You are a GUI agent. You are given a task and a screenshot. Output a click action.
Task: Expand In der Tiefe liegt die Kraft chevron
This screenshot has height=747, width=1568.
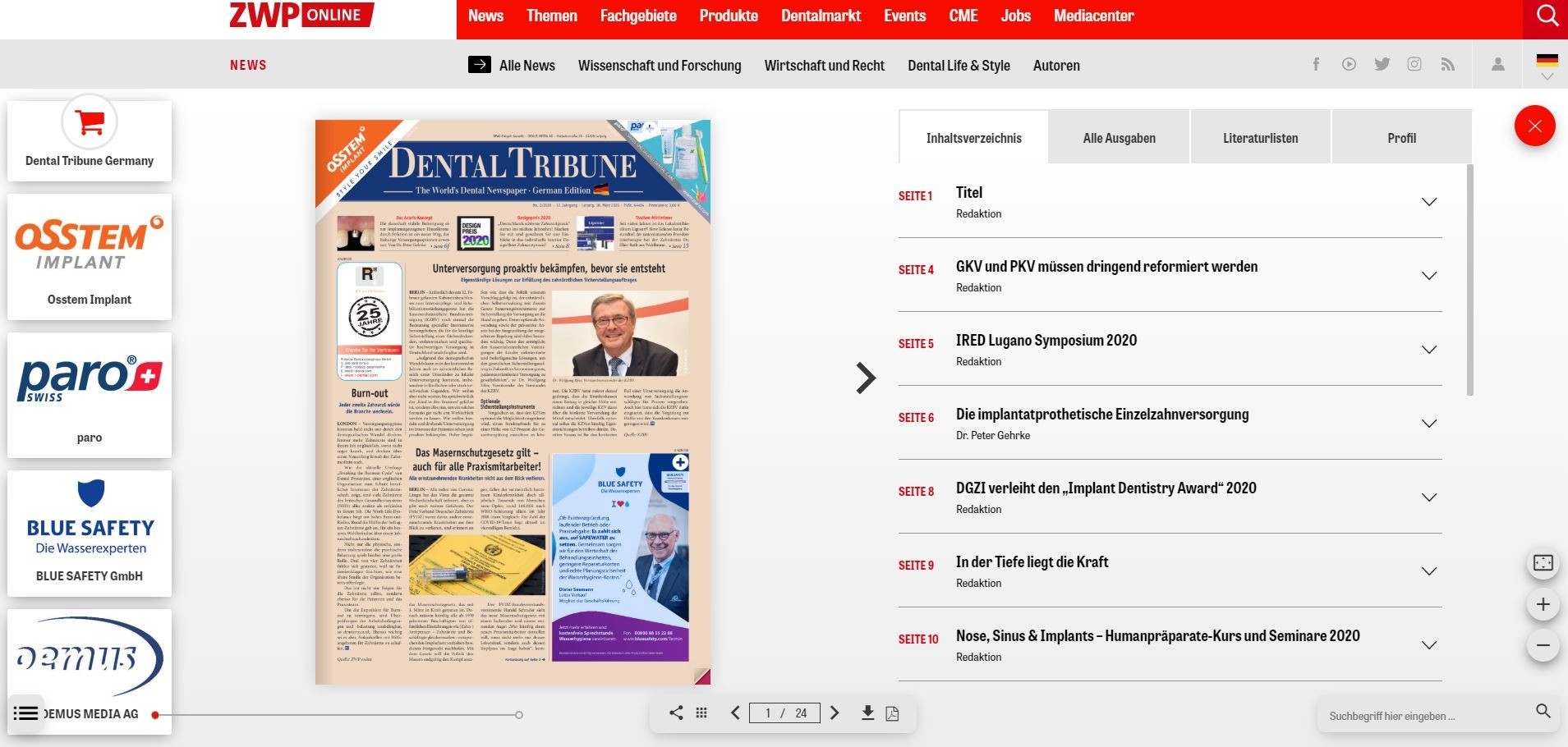point(1429,571)
